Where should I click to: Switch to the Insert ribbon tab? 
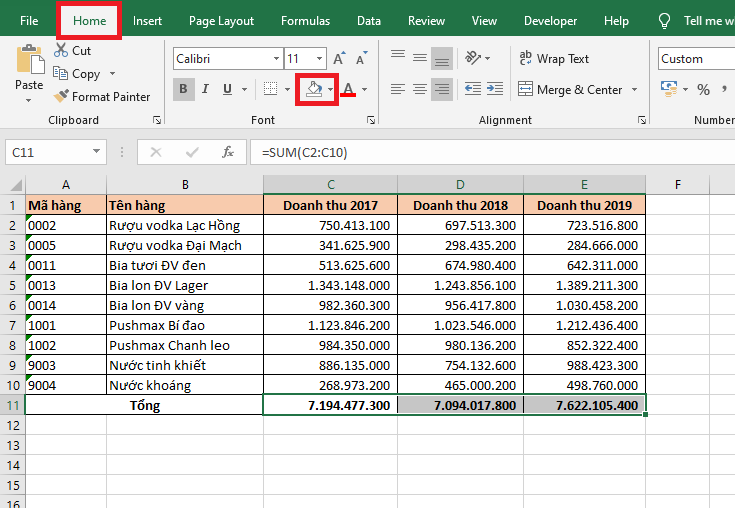pyautogui.click(x=147, y=21)
